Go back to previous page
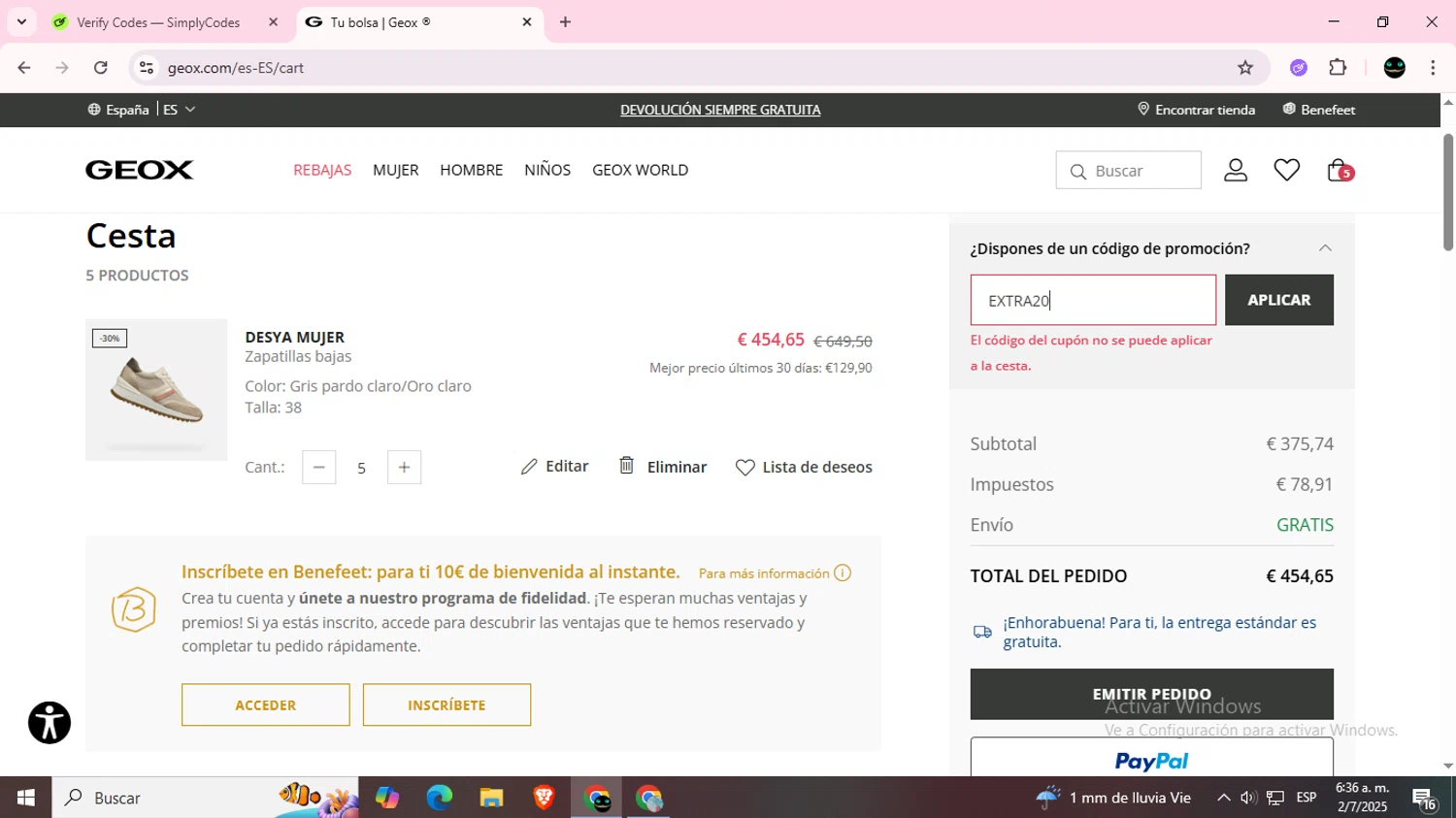This screenshot has width=1456, height=818. (24, 67)
